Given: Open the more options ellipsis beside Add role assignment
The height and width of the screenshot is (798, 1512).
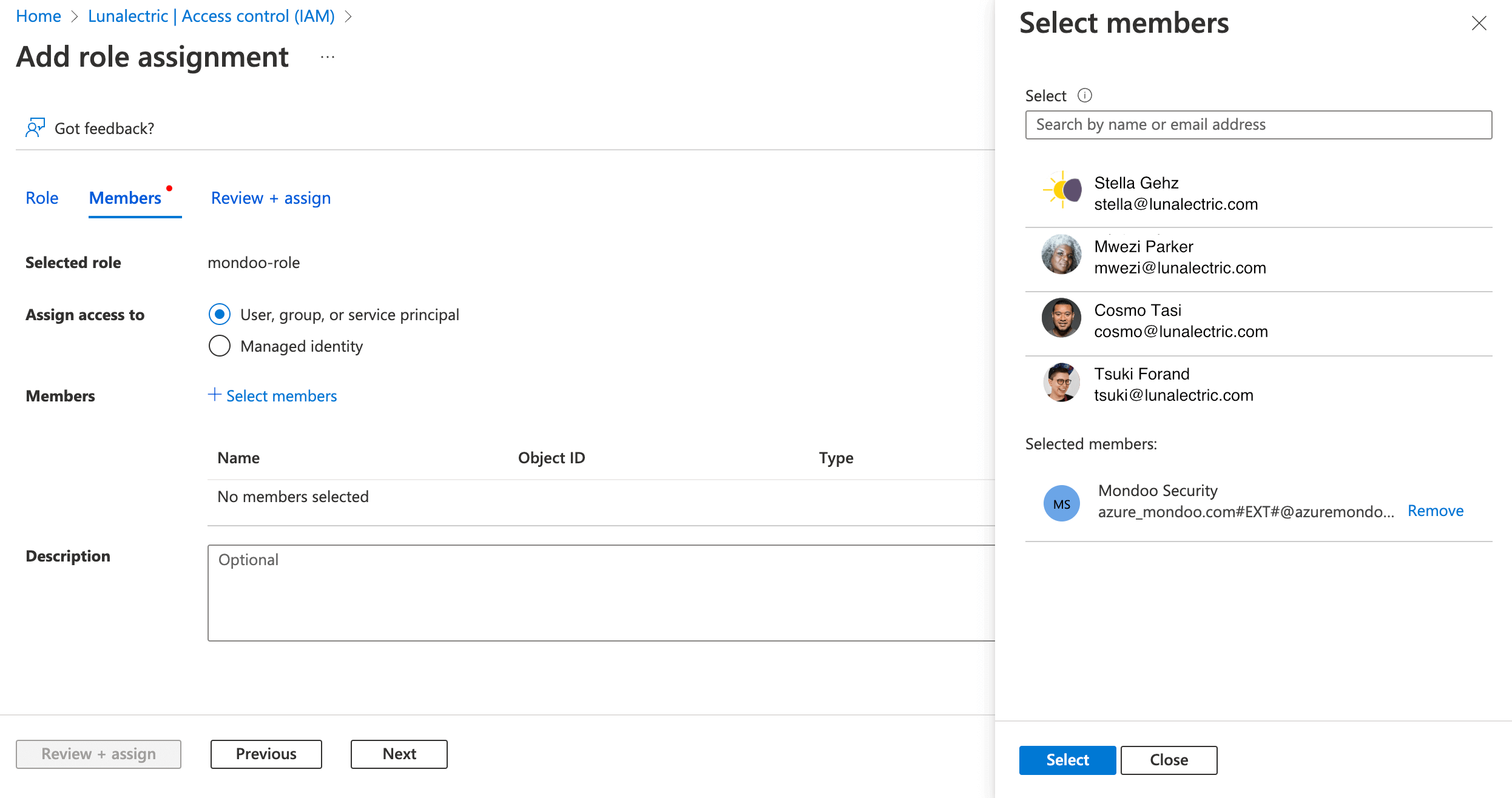Looking at the screenshot, I should 327,57.
